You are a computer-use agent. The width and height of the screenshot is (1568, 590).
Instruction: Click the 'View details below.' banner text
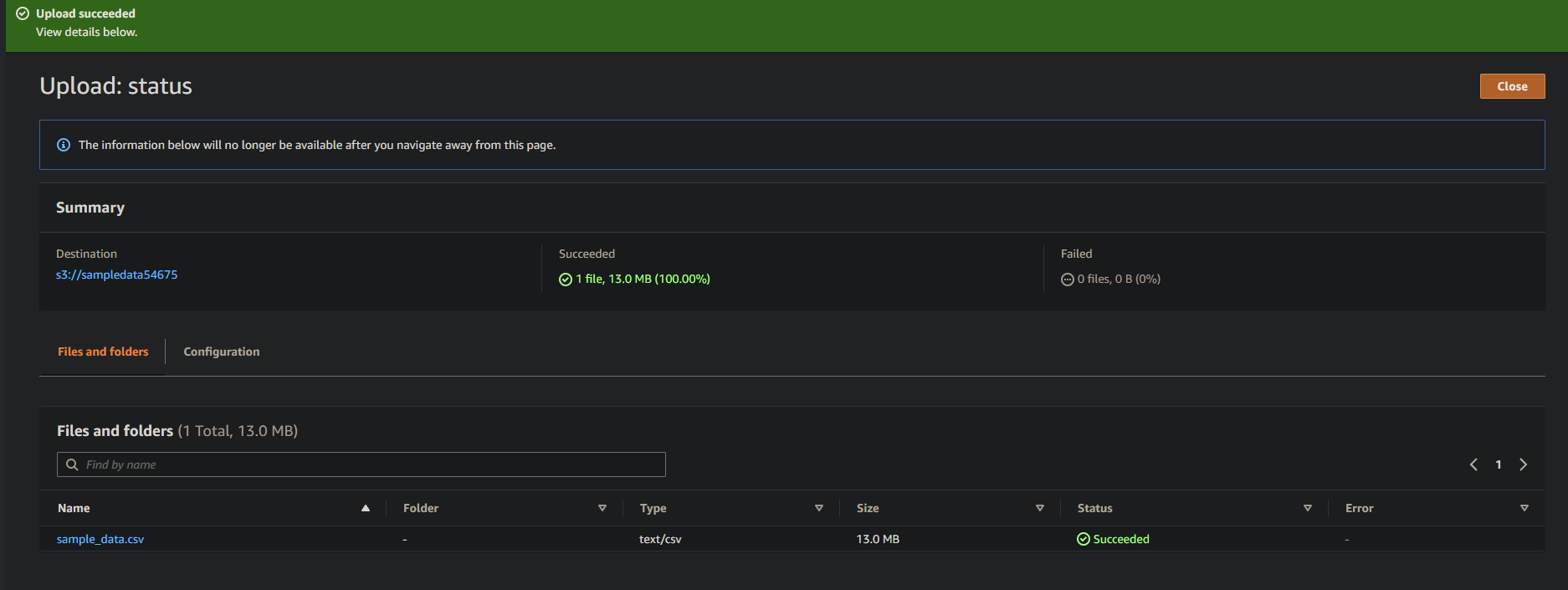click(87, 32)
